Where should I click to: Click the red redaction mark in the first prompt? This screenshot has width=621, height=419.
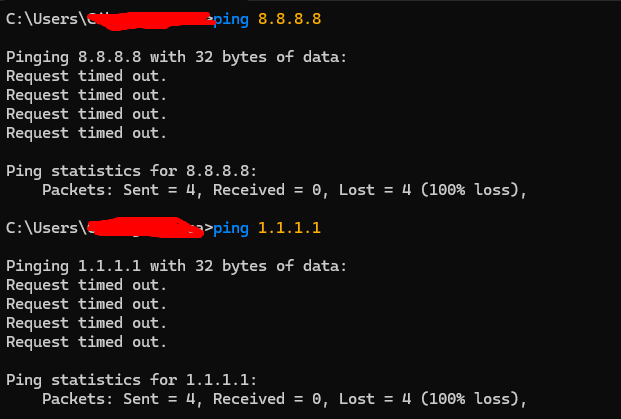pos(150,17)
